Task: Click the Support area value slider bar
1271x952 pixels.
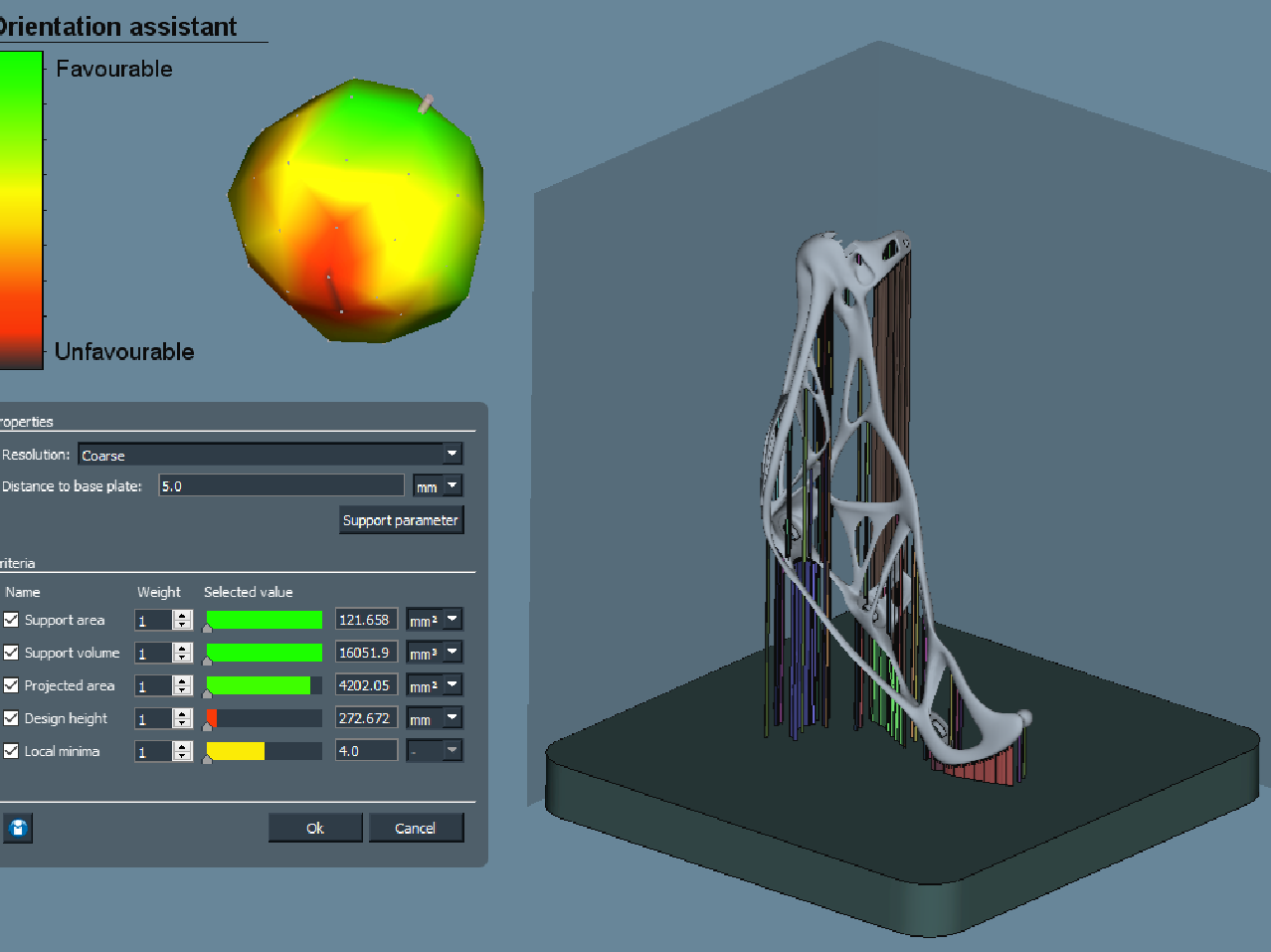Action: 264,620
